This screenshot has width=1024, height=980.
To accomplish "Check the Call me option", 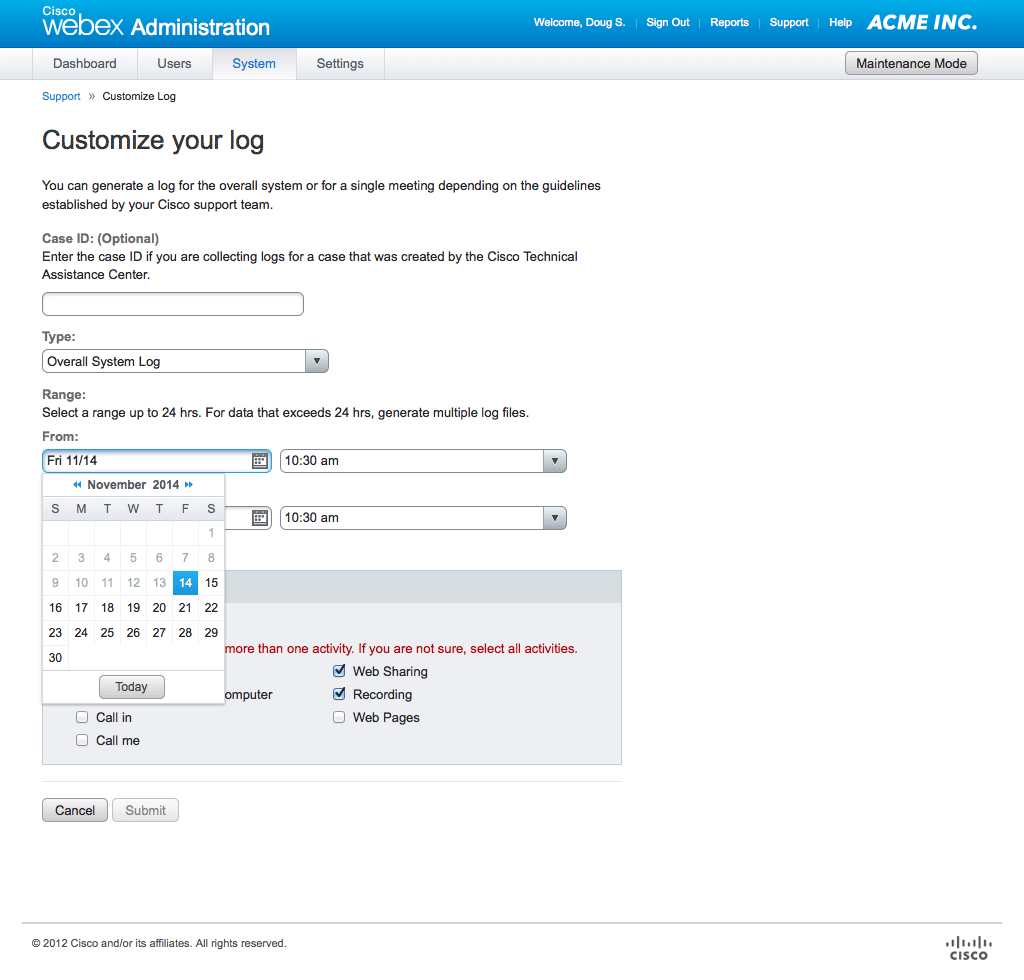I will [x=82, y=740].
